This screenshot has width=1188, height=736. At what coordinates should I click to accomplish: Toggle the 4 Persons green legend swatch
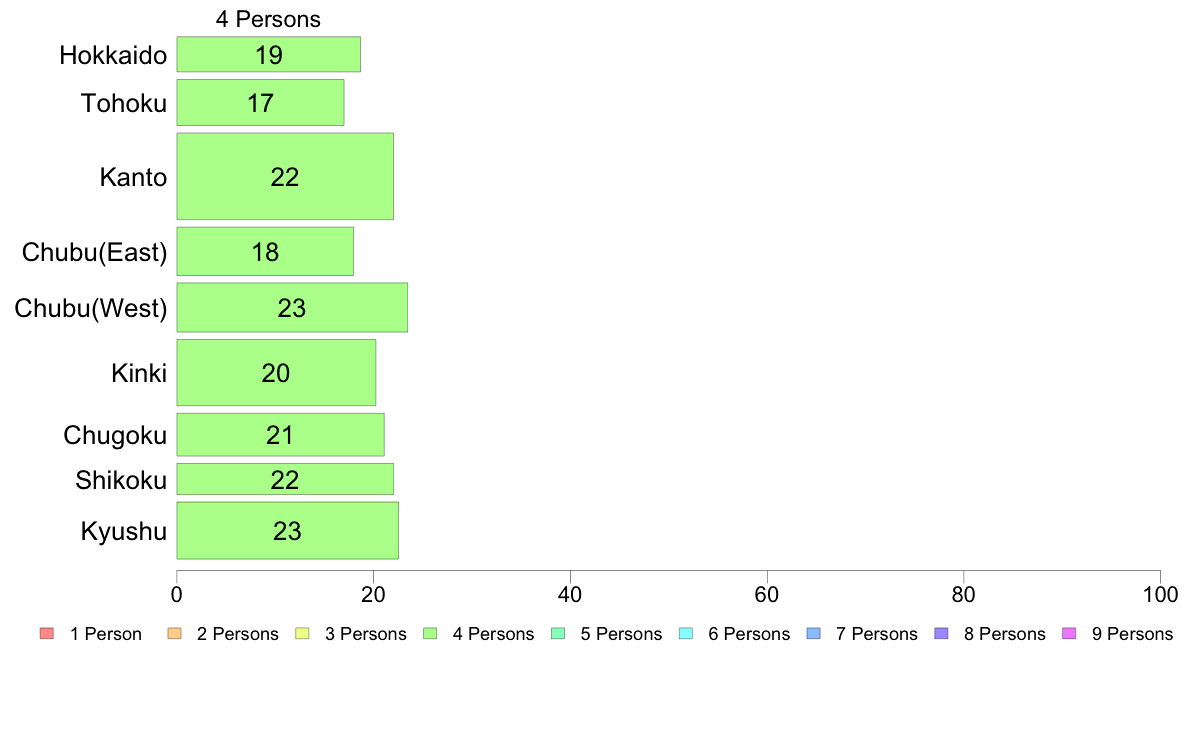coord(430,634)
